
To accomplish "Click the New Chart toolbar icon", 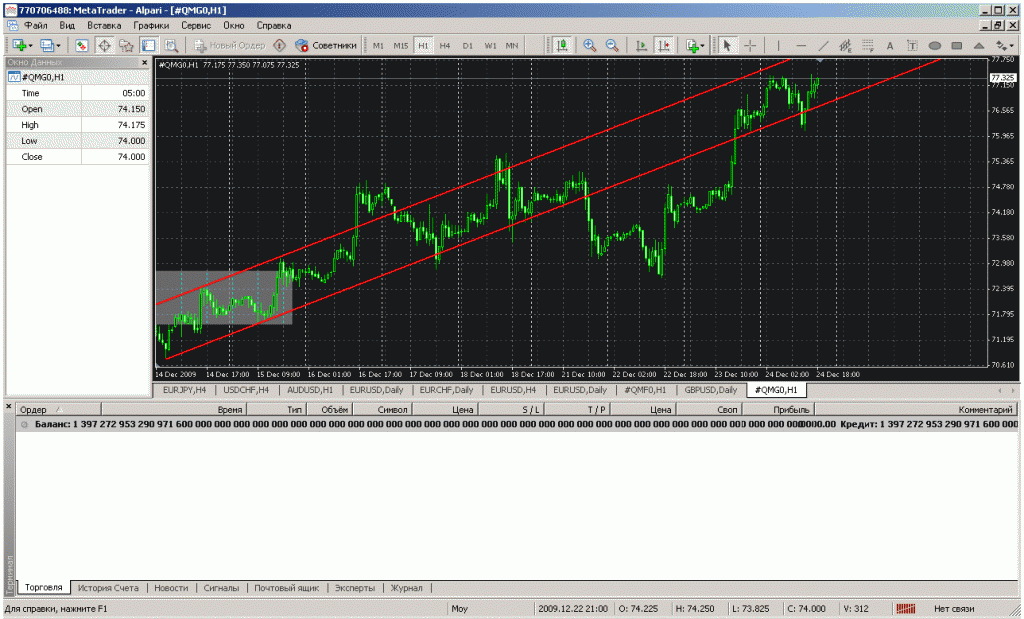I will [x=19, y=45].
